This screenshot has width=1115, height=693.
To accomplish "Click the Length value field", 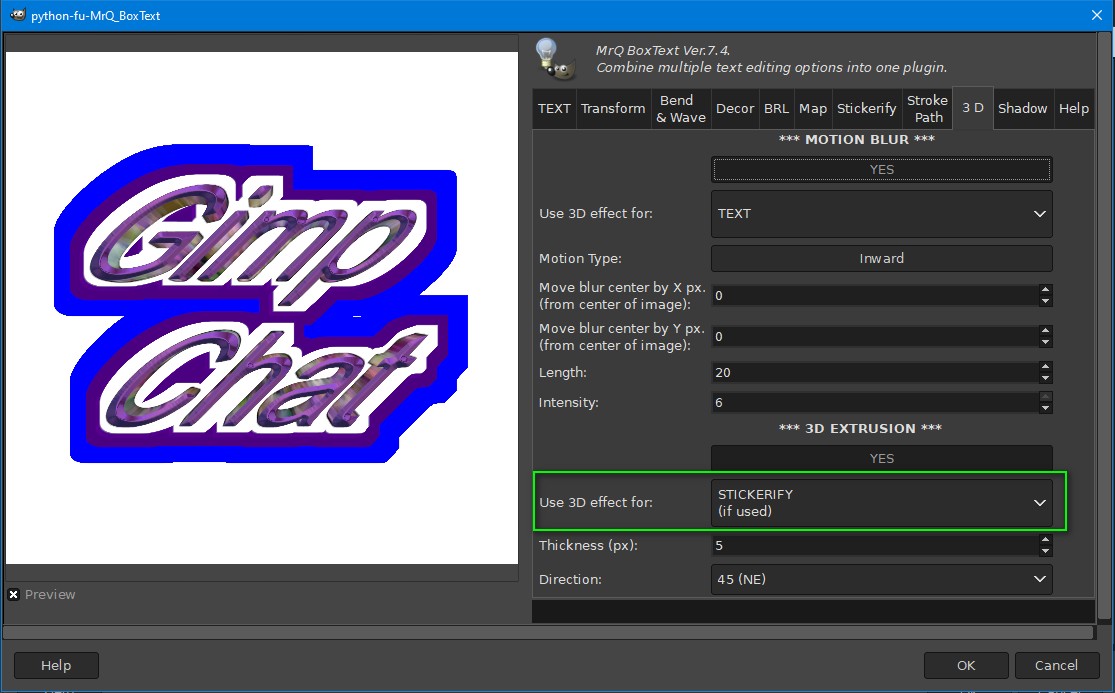I will (875, 372).
